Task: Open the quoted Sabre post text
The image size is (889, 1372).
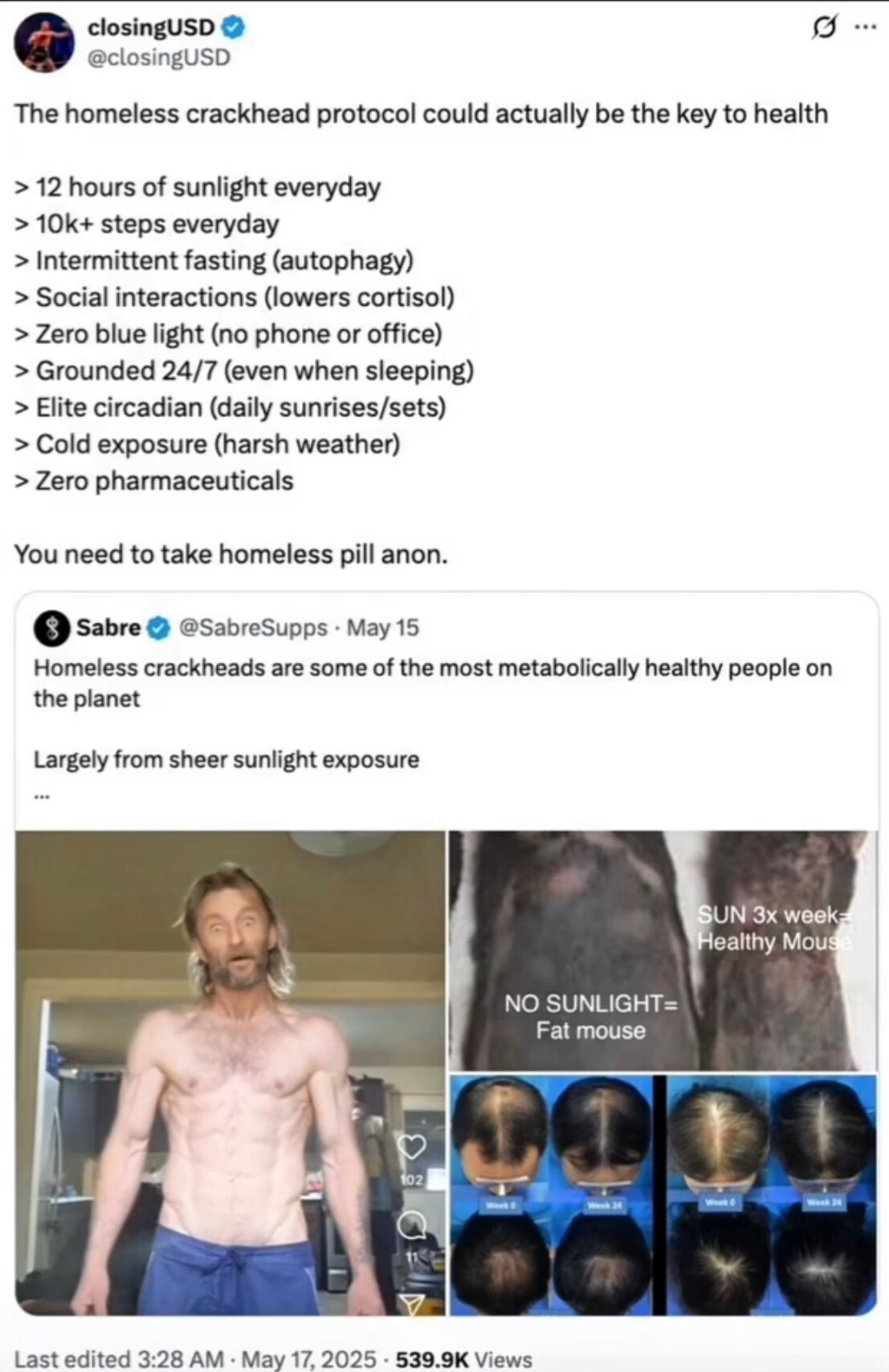Action: pos(432,683)
